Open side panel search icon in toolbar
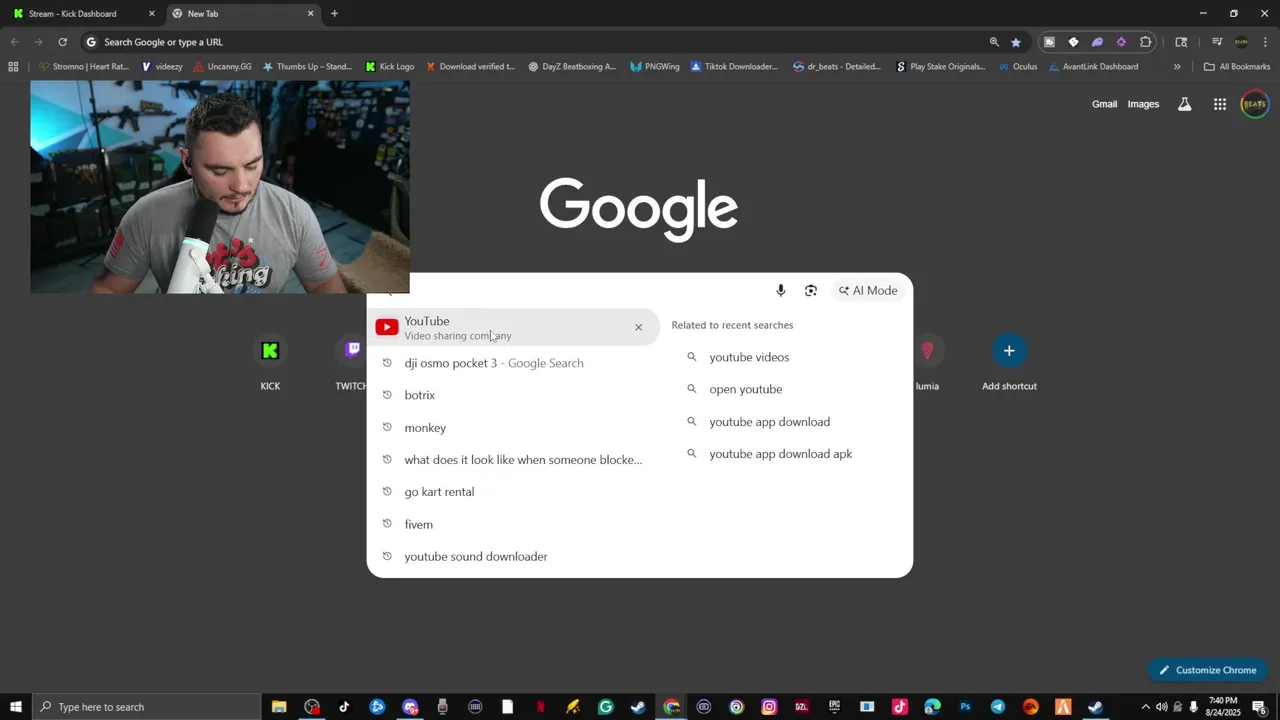Screen dimensions: 1280x720 (1181, 42)
